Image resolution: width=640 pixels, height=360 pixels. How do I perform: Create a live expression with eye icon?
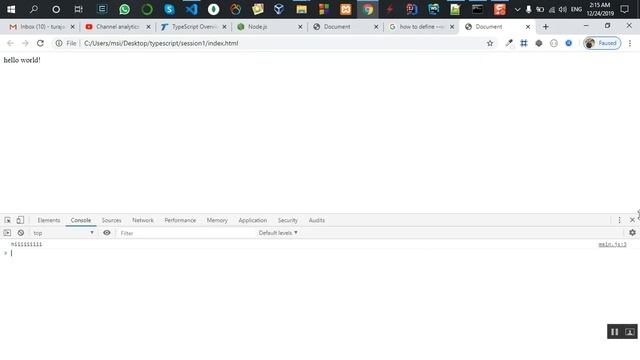(x=107, y=233)
